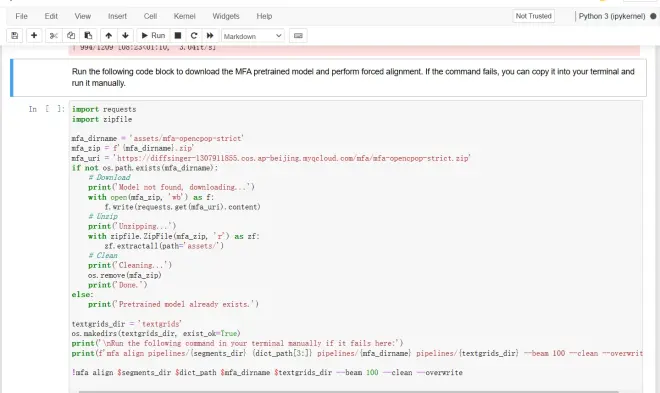Click the '# Download' comment line

(109, 177)
